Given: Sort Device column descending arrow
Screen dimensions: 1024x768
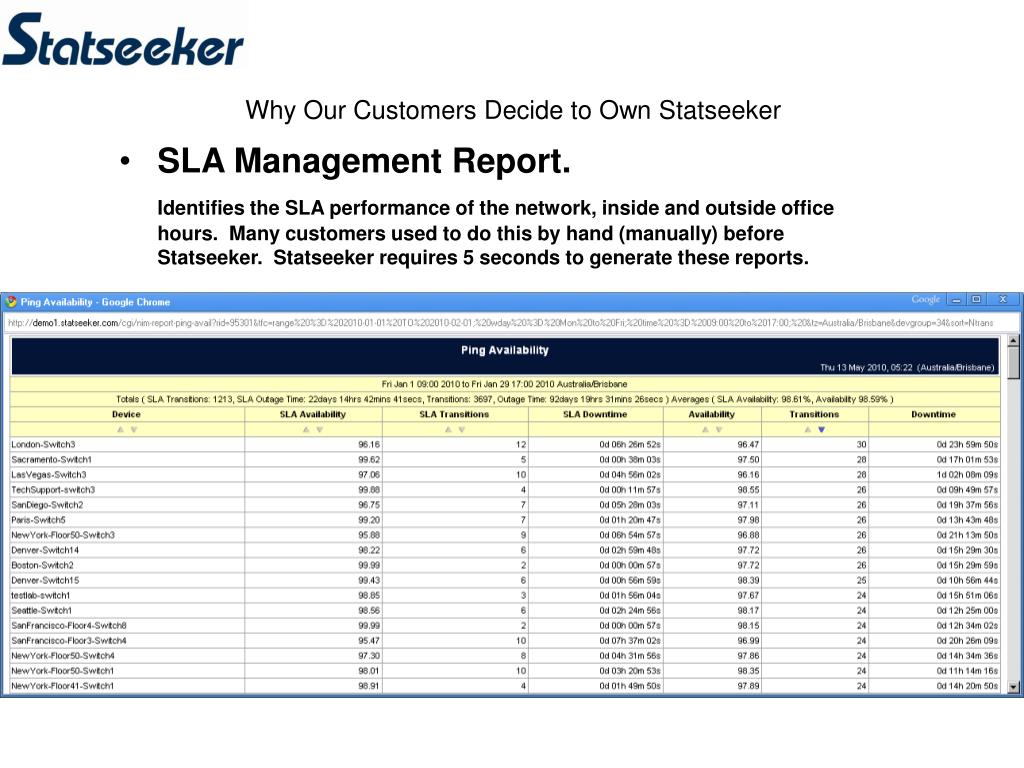Looking at the screenshot, I should coord(134,430).
